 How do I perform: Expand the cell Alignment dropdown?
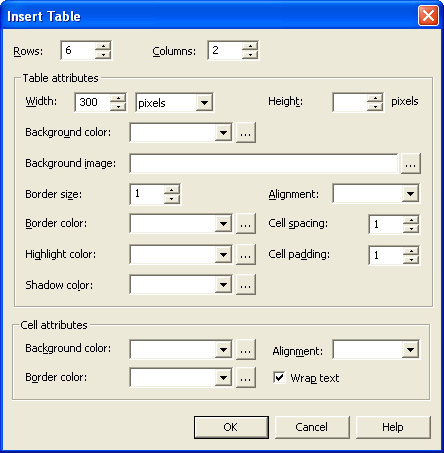[376, 349]
